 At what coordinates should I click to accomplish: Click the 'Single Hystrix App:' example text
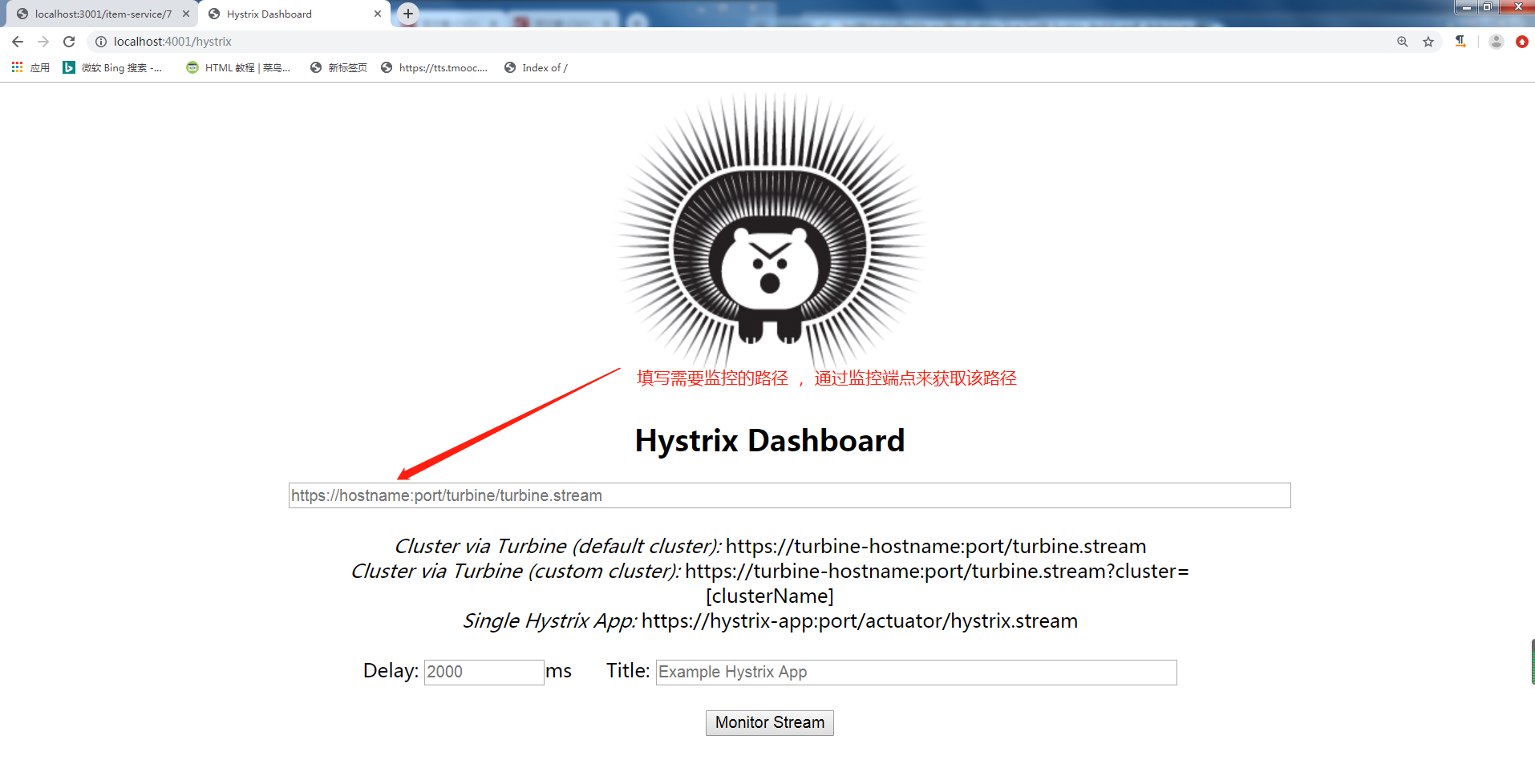(x=549, y=620)
